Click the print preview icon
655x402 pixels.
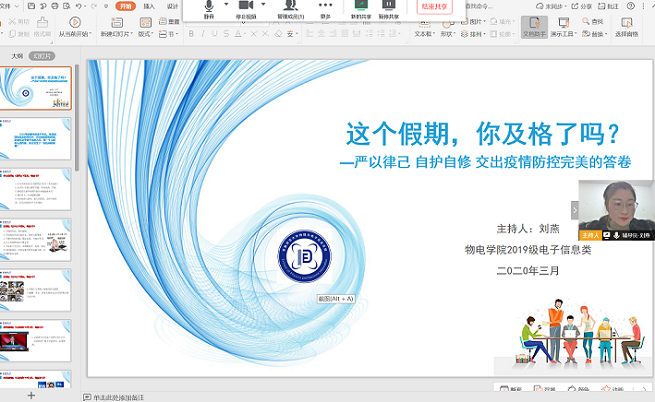click(66, 6)
